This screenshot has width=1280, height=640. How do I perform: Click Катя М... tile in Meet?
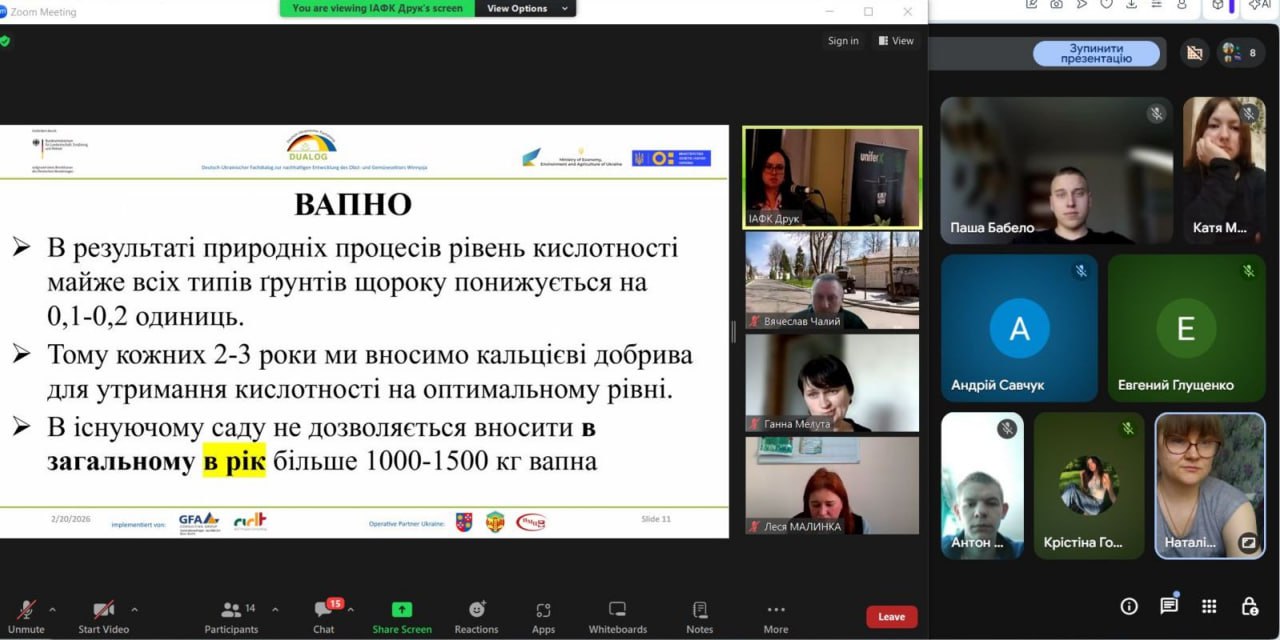click(x=1224, y=170)
